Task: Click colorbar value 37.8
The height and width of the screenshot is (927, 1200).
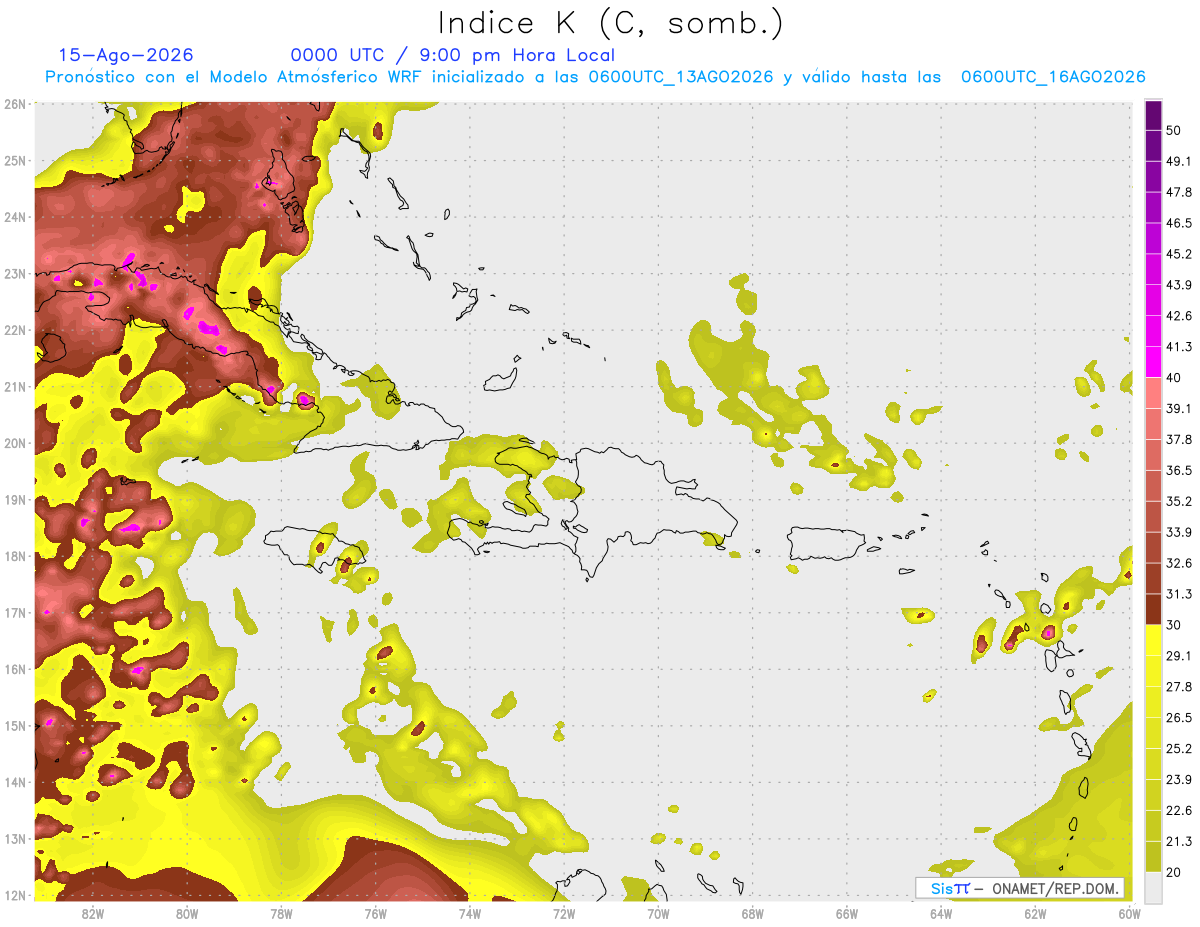Action: point(1178,440)
